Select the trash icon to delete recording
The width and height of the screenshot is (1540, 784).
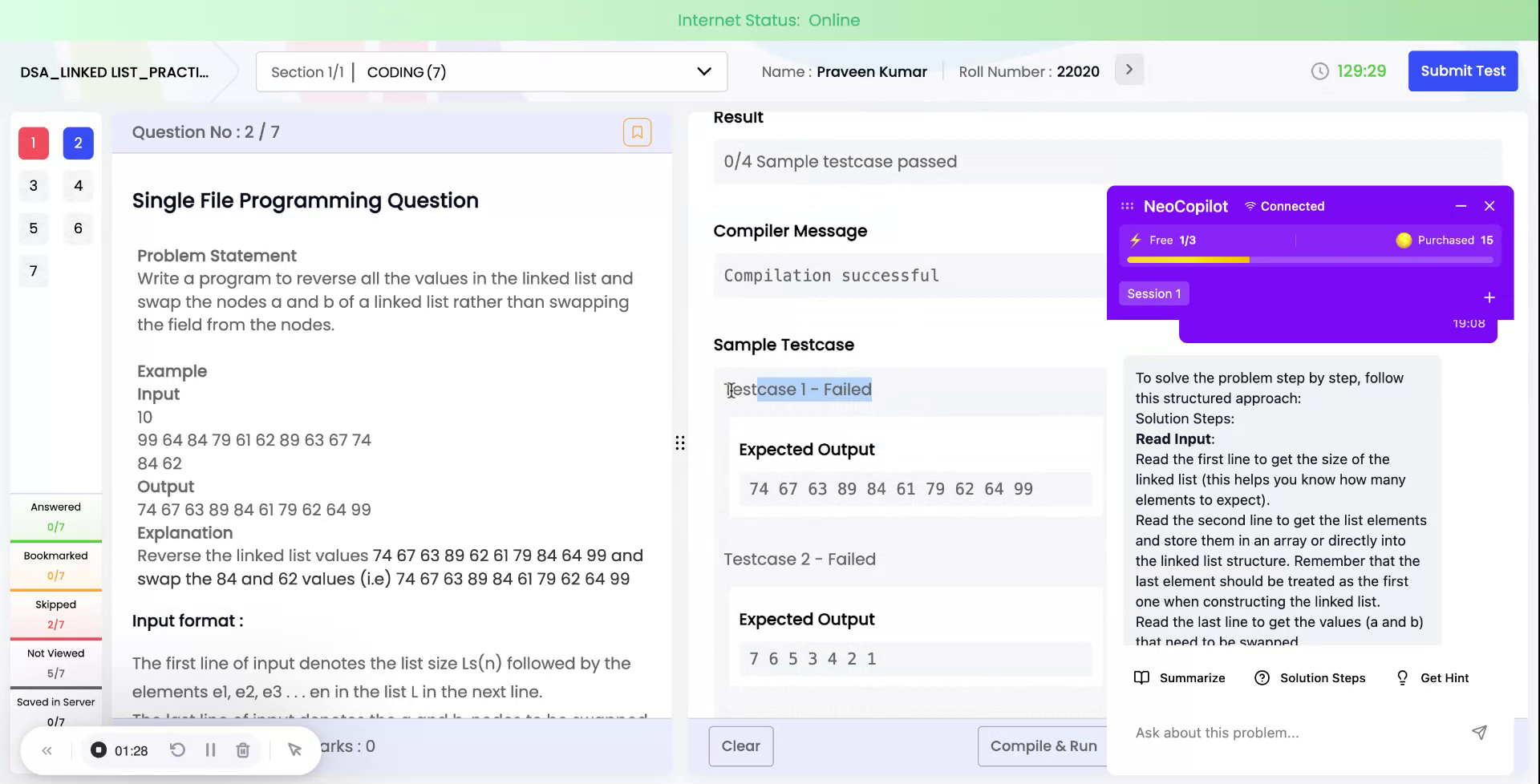[243, 750]
